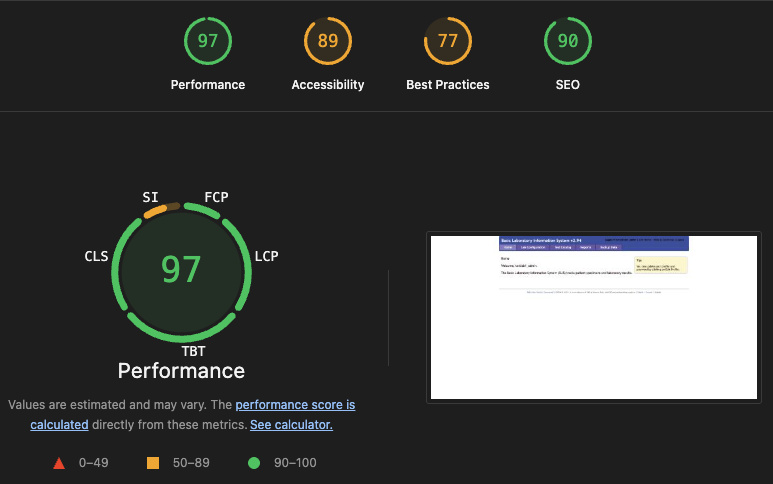Viewport: 773px width, 484px height.
Task: Click the '90–100' legend range text
Action: point(295,463)
